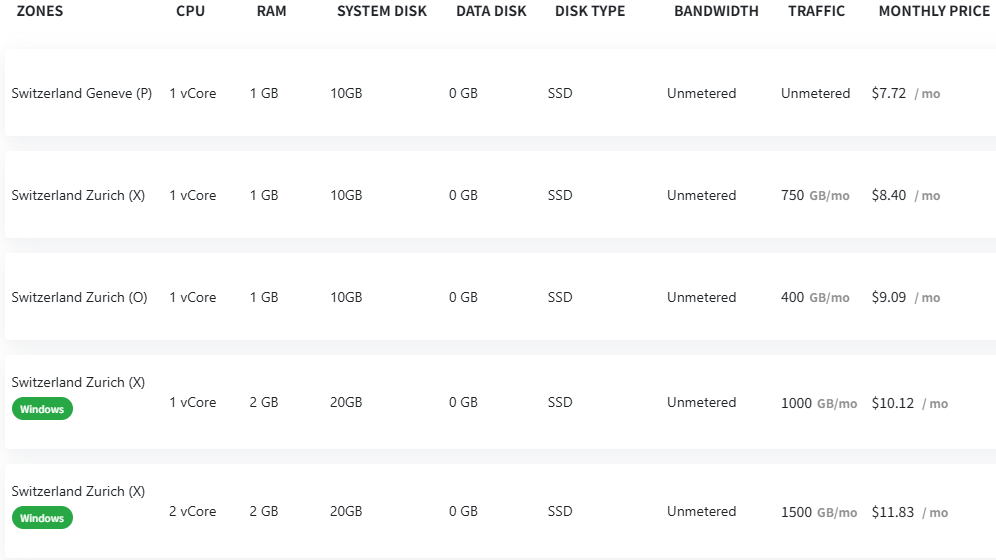The height and width of the screenshot is (560, 996).
Task: Select the Switzerland Geneve (P) plan
Action: [501, 93]
